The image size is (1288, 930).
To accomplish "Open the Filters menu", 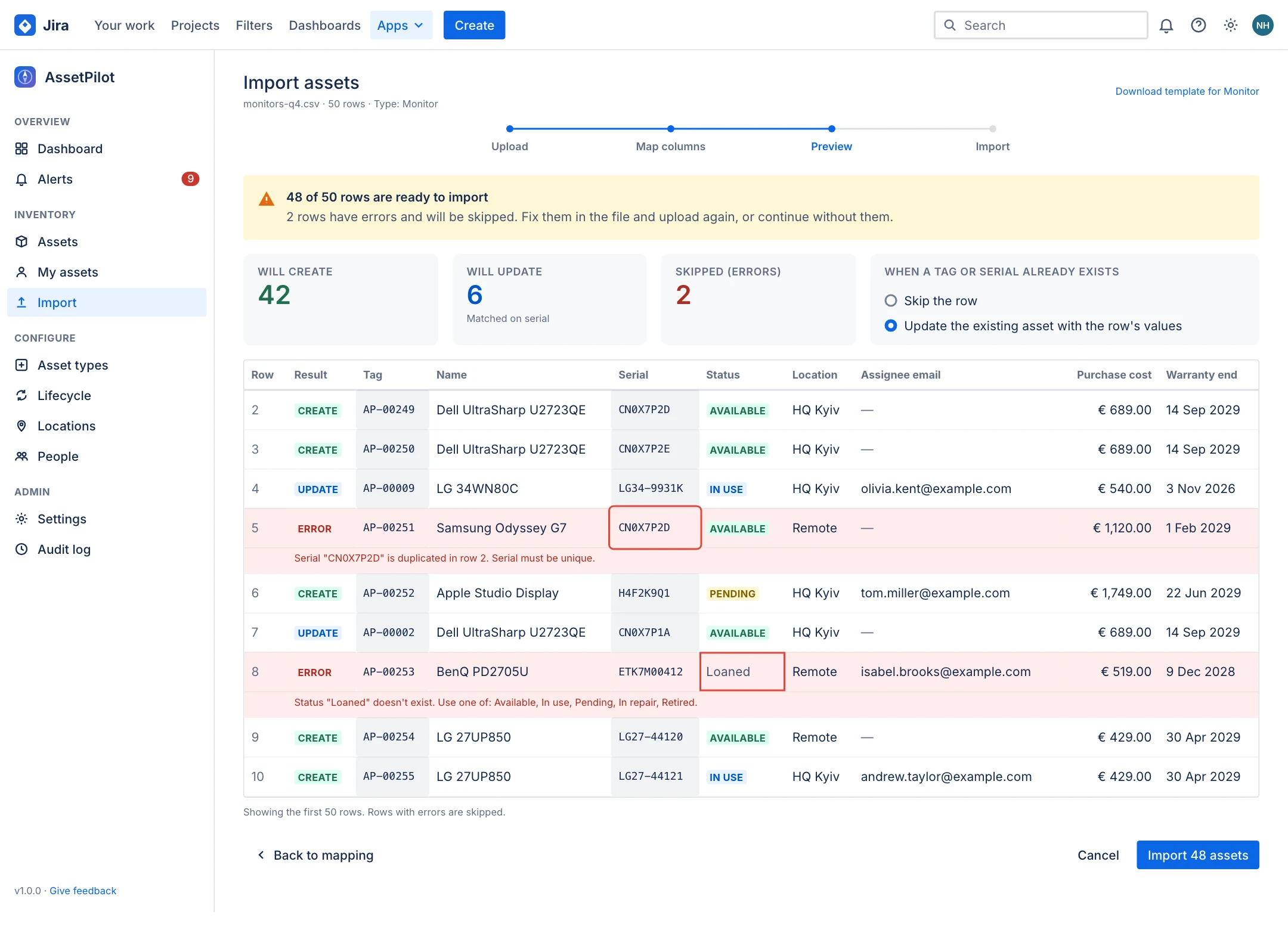I will [254, 25].
